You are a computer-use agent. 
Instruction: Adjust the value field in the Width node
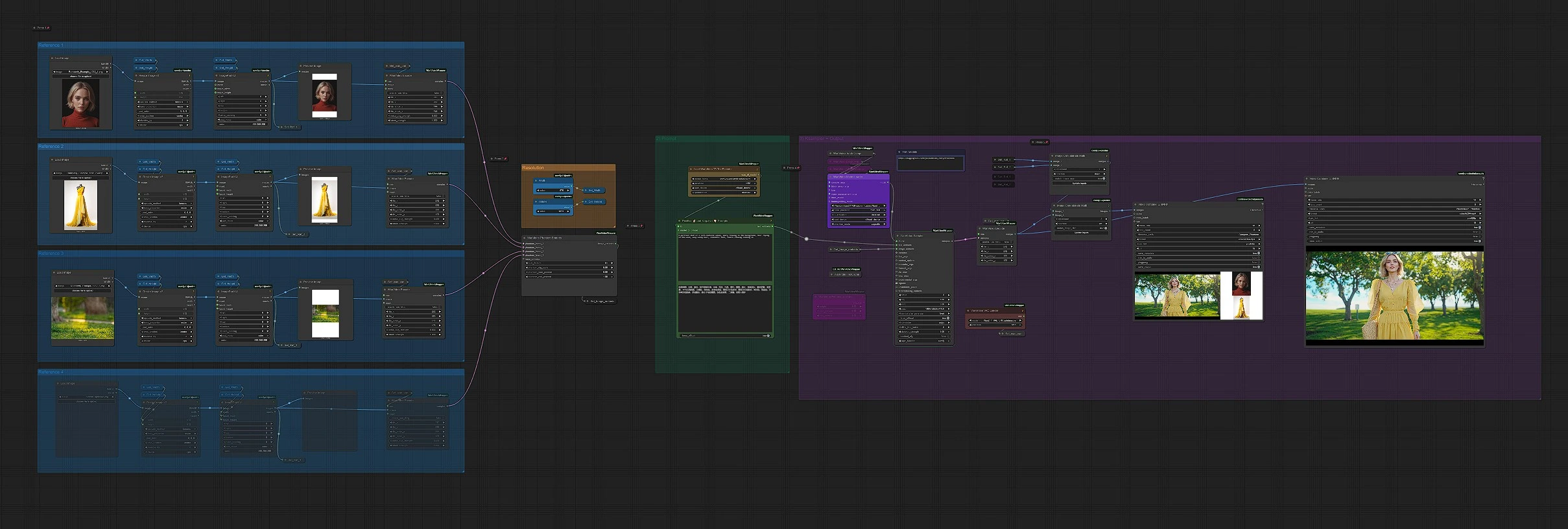click(x=552, y=191)
